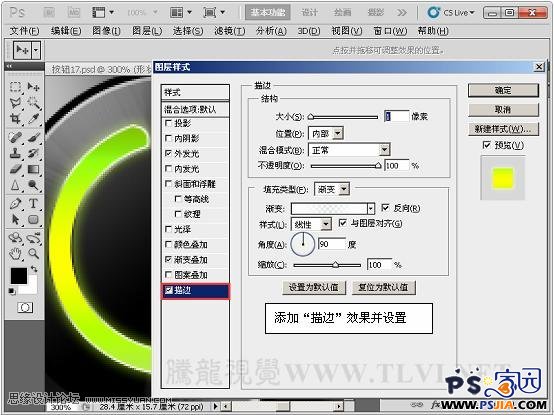This screenshot has width=554, height=415.
Task: Click the 不透明度 opacity slider
Action: point(346,165)
